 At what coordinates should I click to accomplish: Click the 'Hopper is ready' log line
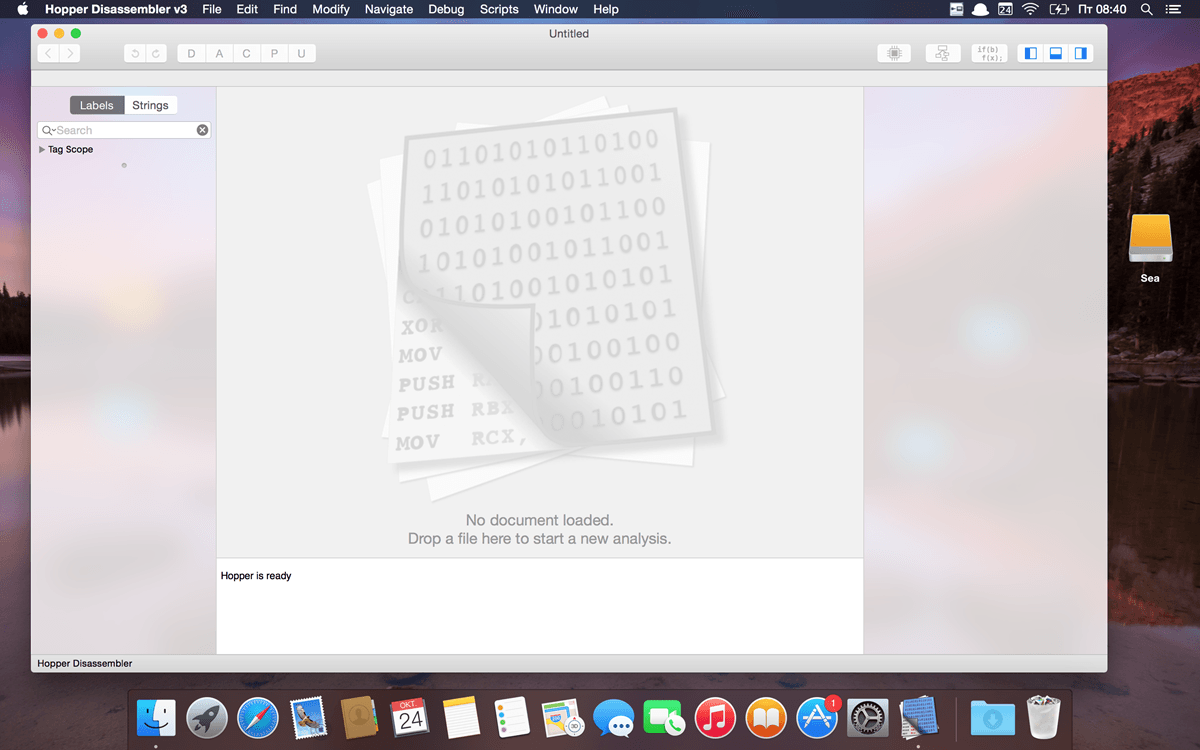click(x=256, y=576)
